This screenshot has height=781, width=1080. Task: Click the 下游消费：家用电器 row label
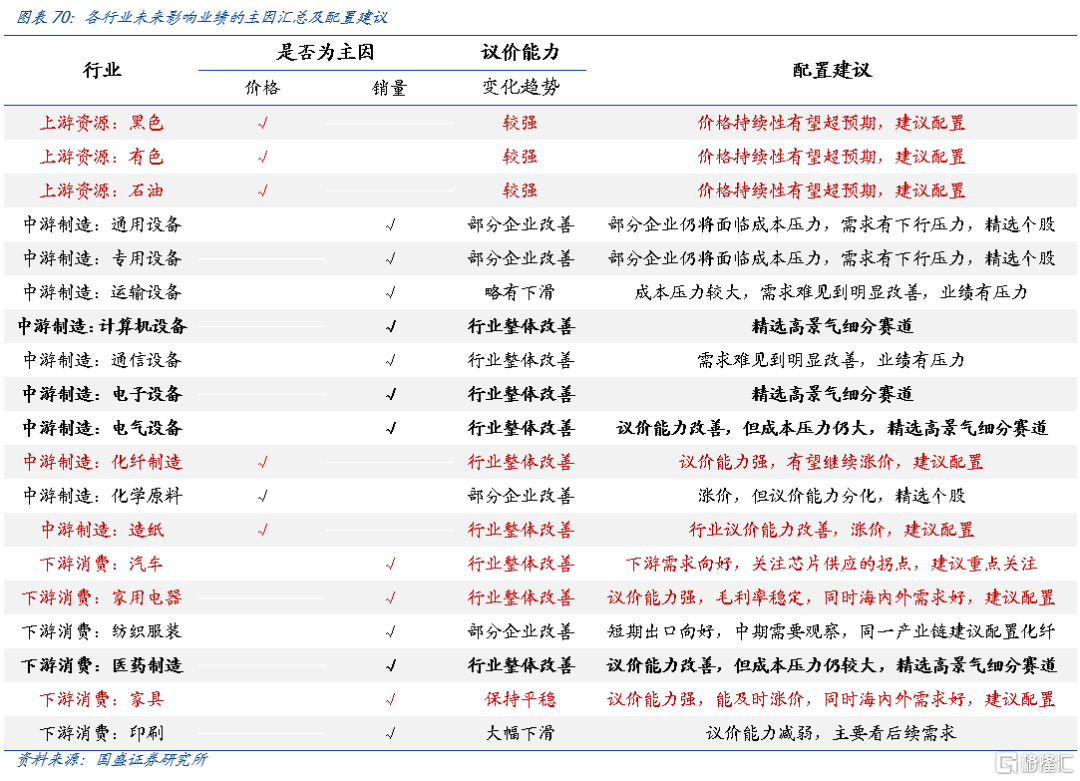(102, 598)
